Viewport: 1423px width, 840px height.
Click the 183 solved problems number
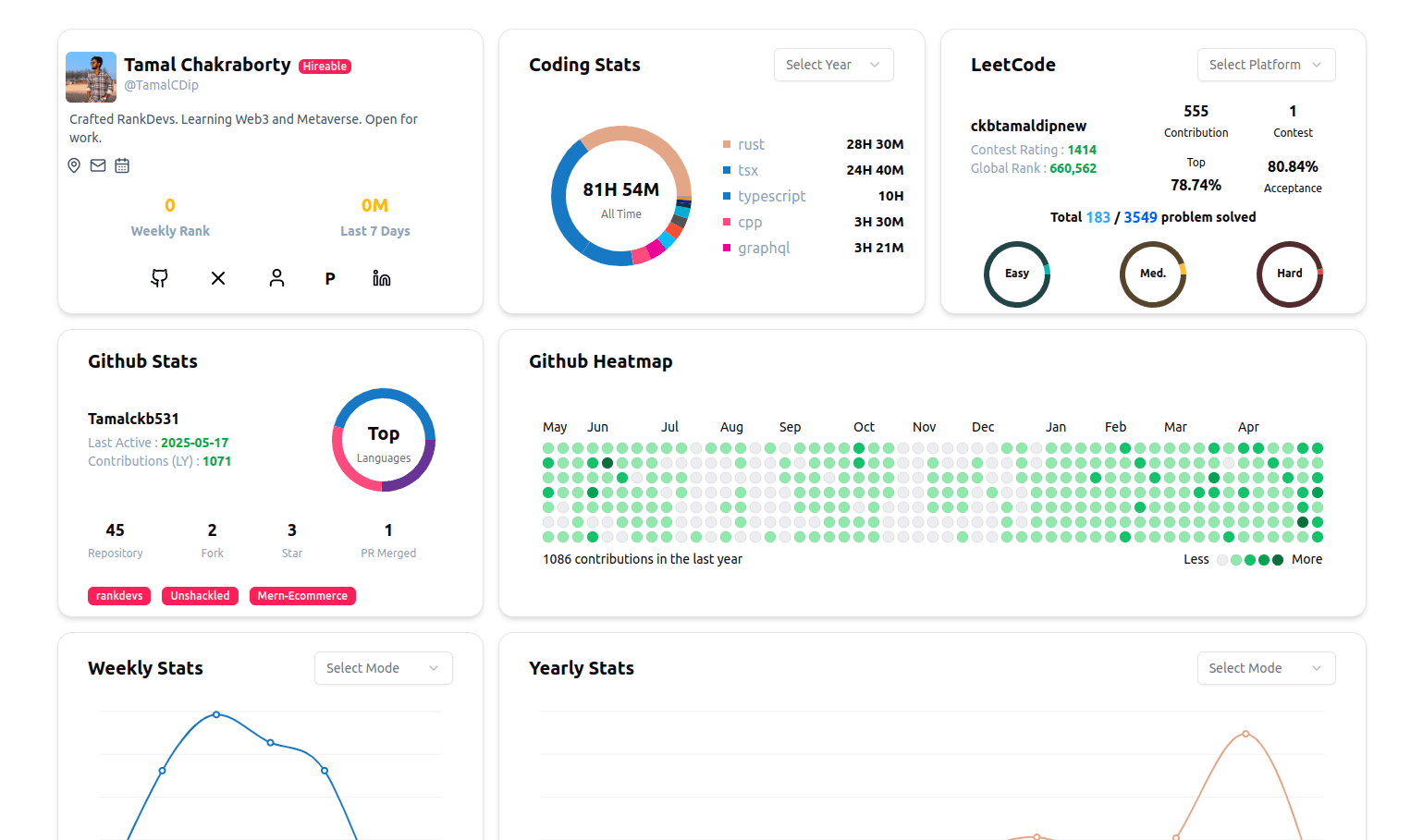1098,217
